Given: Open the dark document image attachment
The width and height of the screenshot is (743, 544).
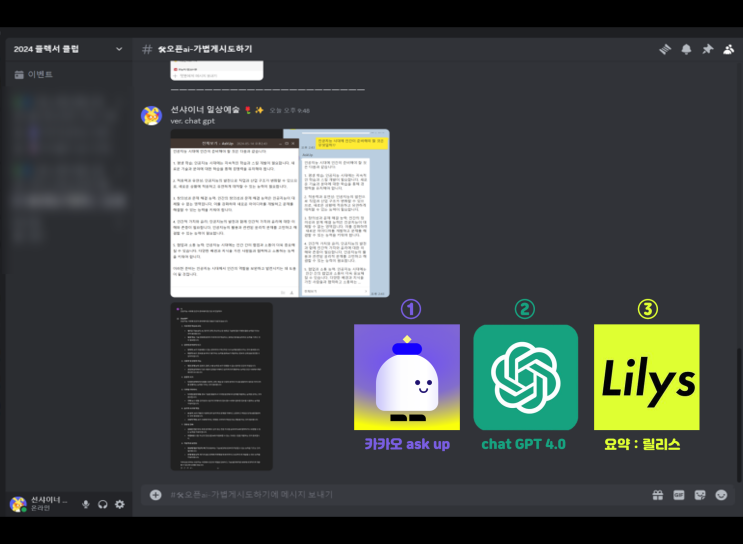Looking at the screenshot, I should [221, 386].
